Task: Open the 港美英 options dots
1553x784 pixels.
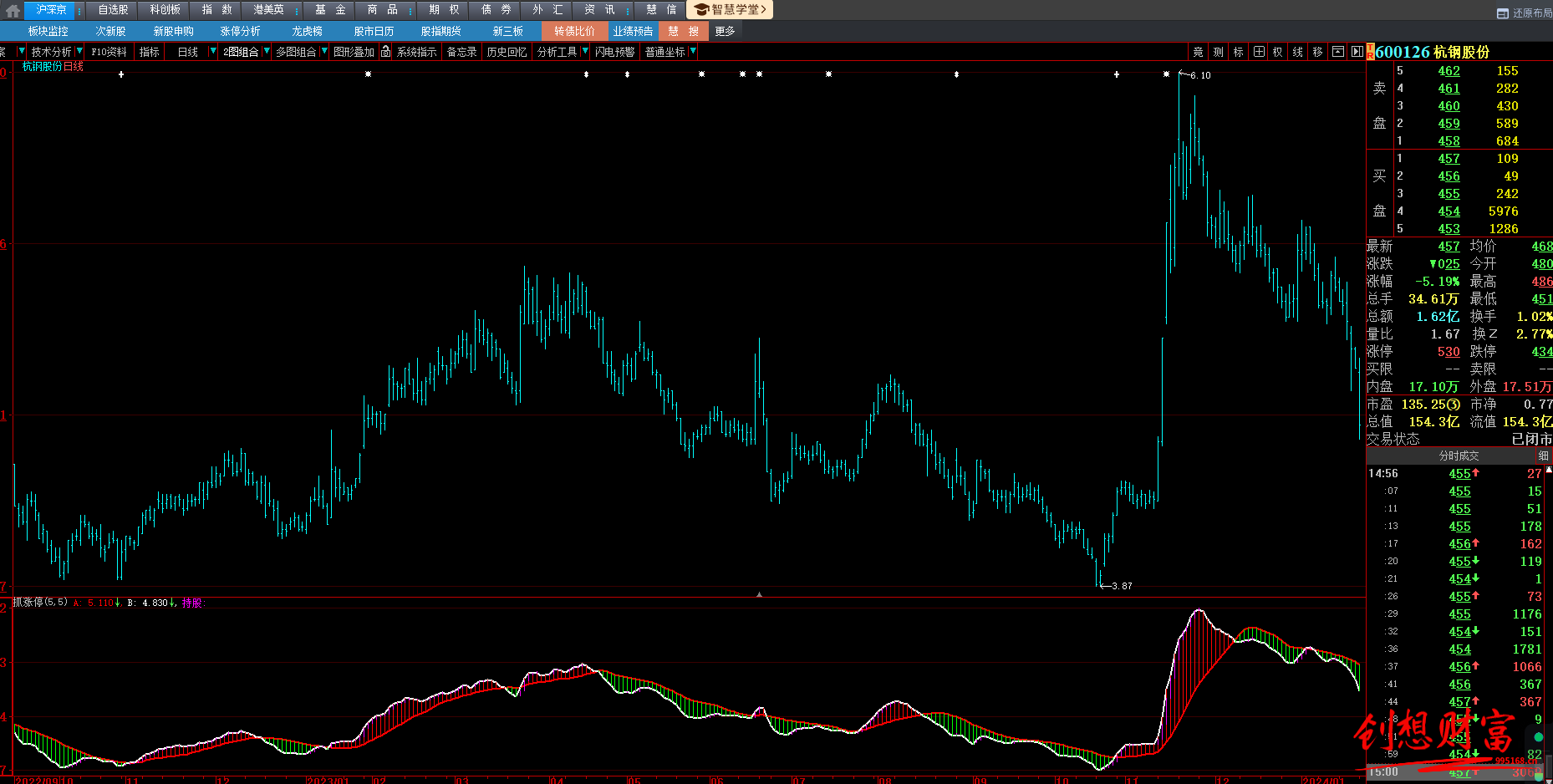Action: tap(297, 10)
